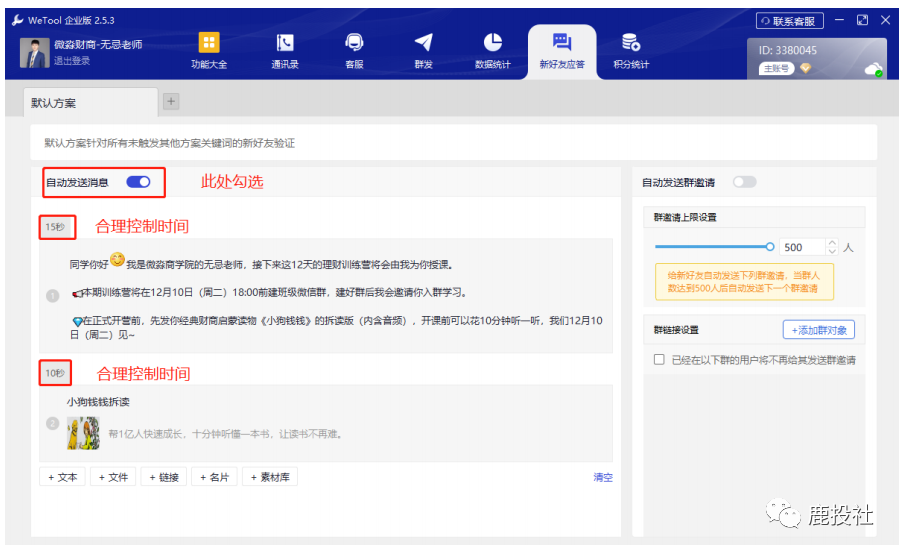Select the 默认方案 tab
This screenshot has height=555, width=903.
(90, 103)
